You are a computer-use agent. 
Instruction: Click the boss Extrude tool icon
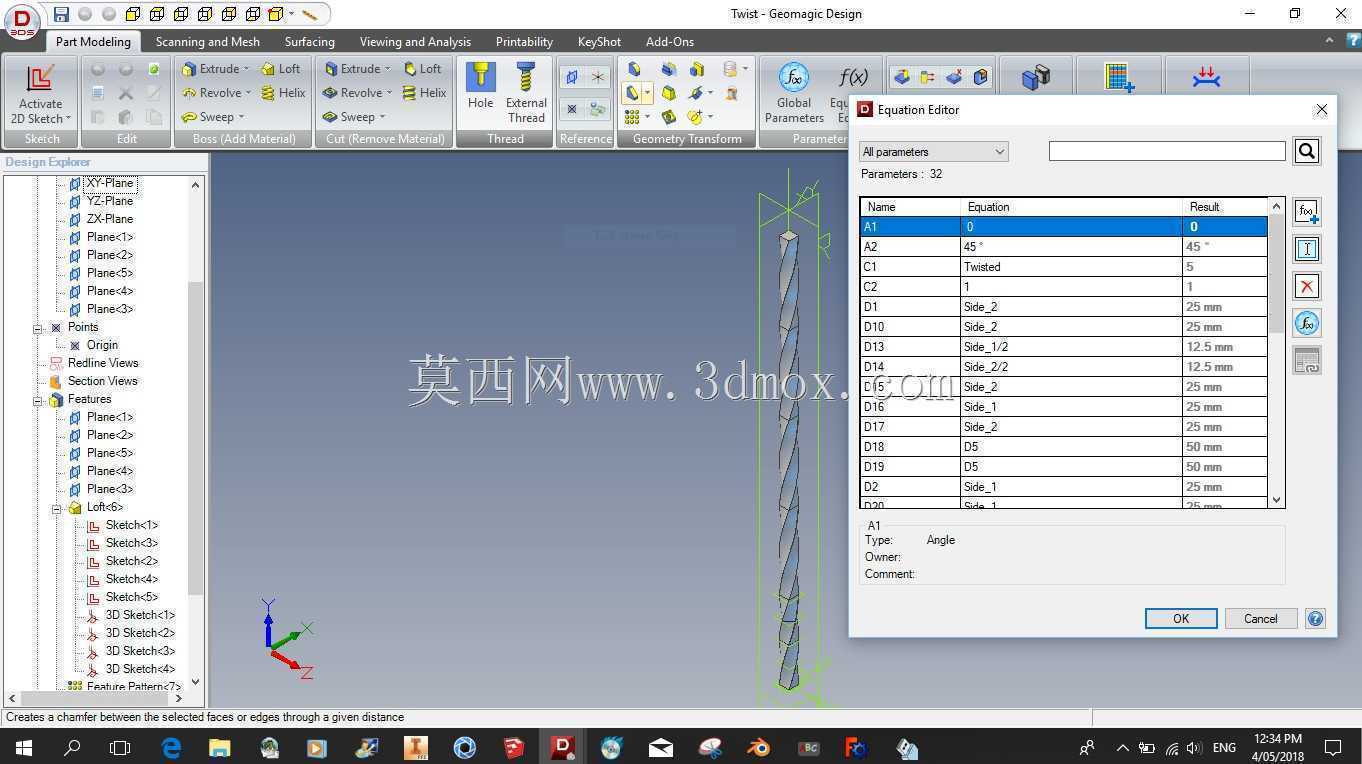189,69
